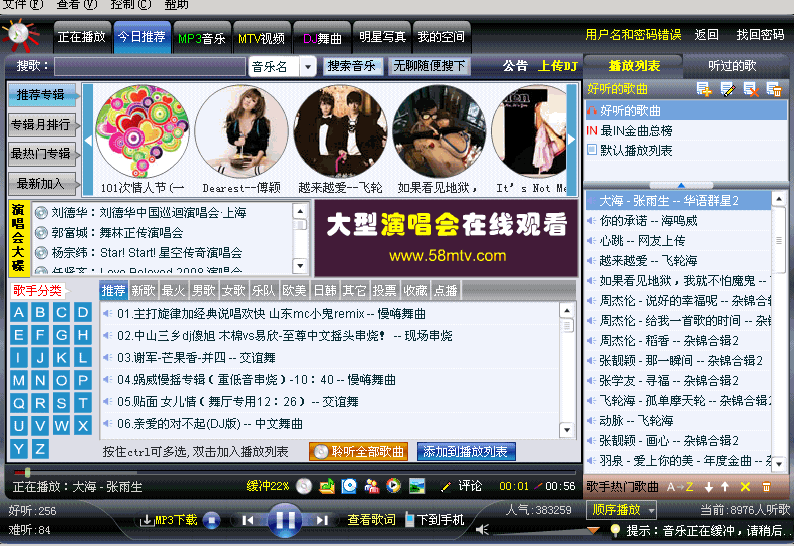This screenshot has height=546, width=794.
Task: Select 最新加入 sidebar button
Action: point(42,183)
